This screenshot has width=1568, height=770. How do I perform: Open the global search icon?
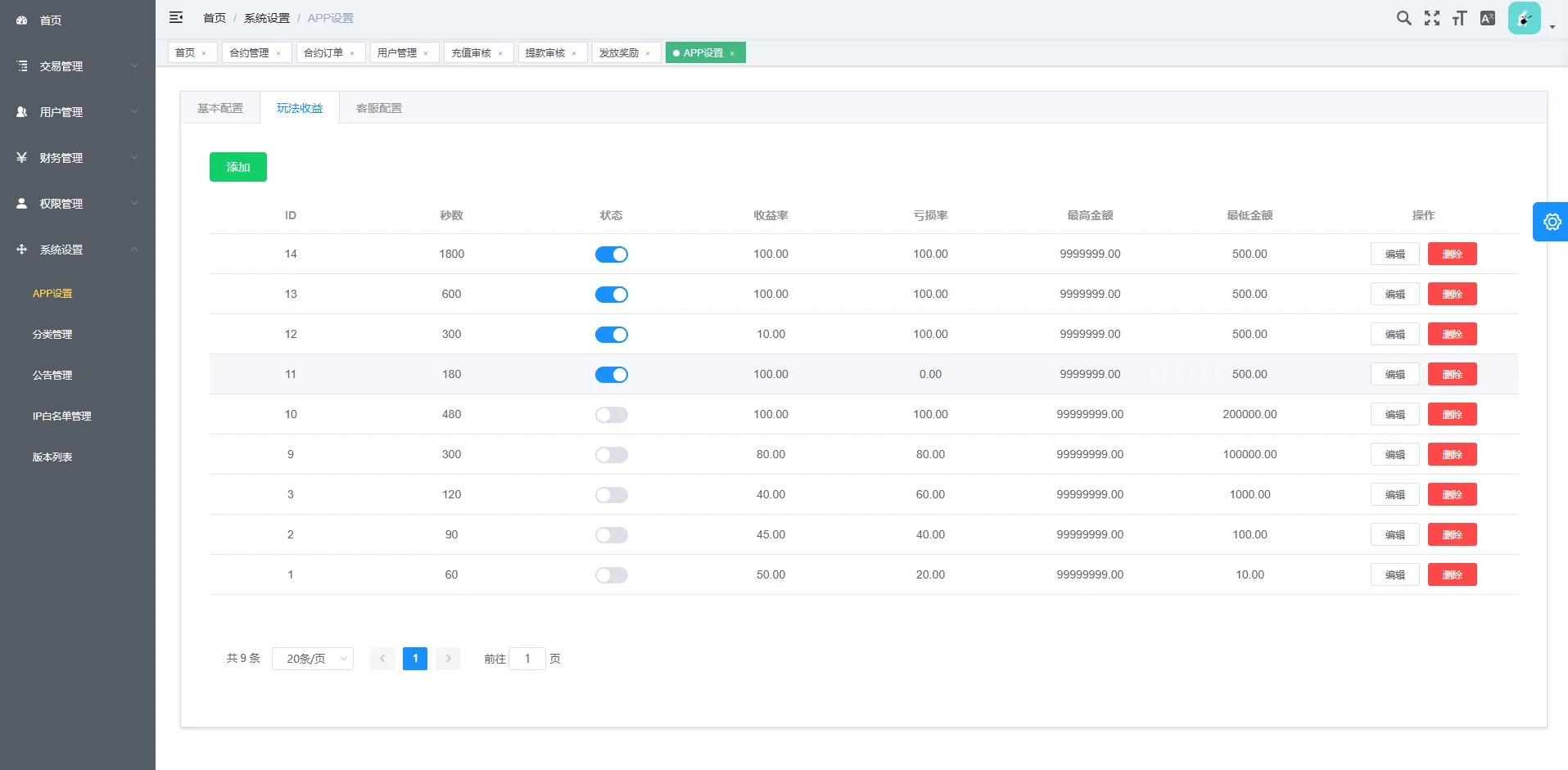(1405, 17)
